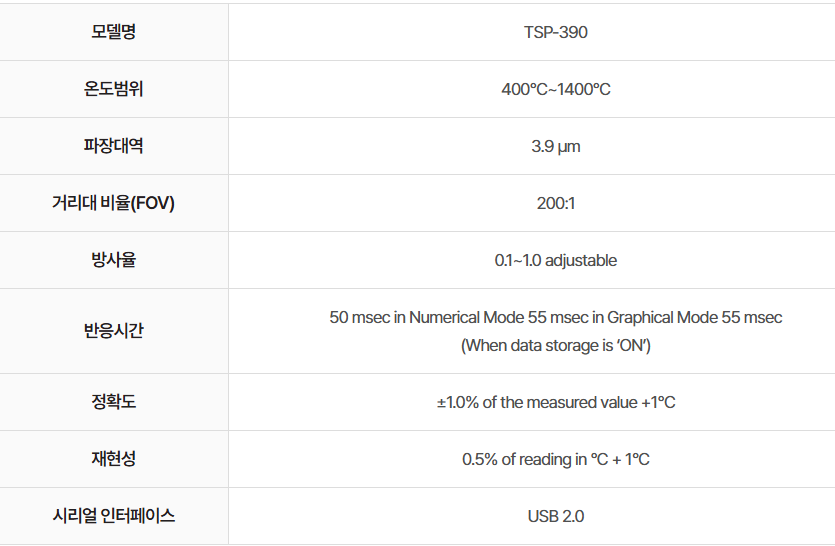Click the 모델명 label cell

point(113,32)
